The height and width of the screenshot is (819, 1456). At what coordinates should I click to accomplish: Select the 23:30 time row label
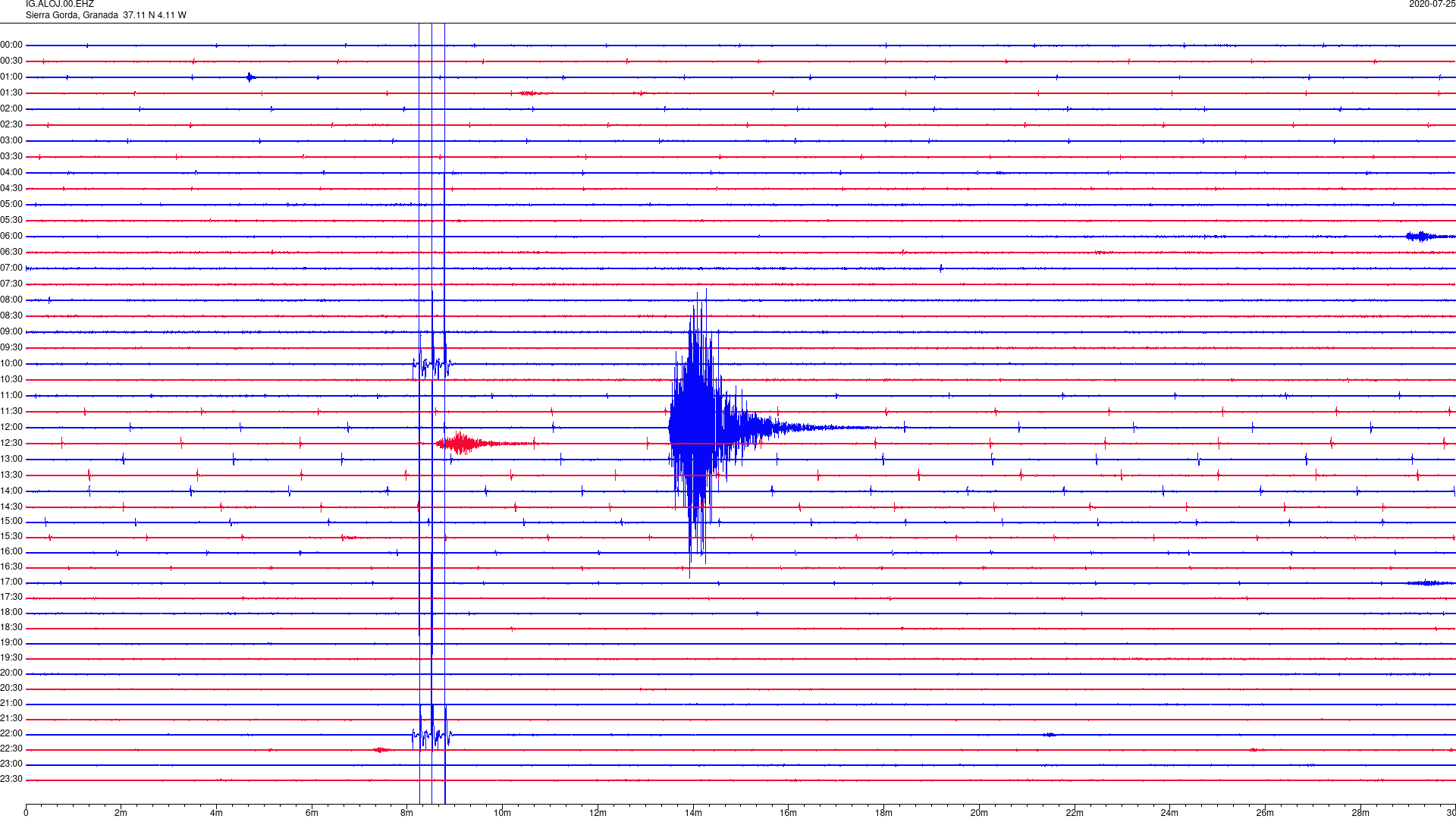click(11, 780)
